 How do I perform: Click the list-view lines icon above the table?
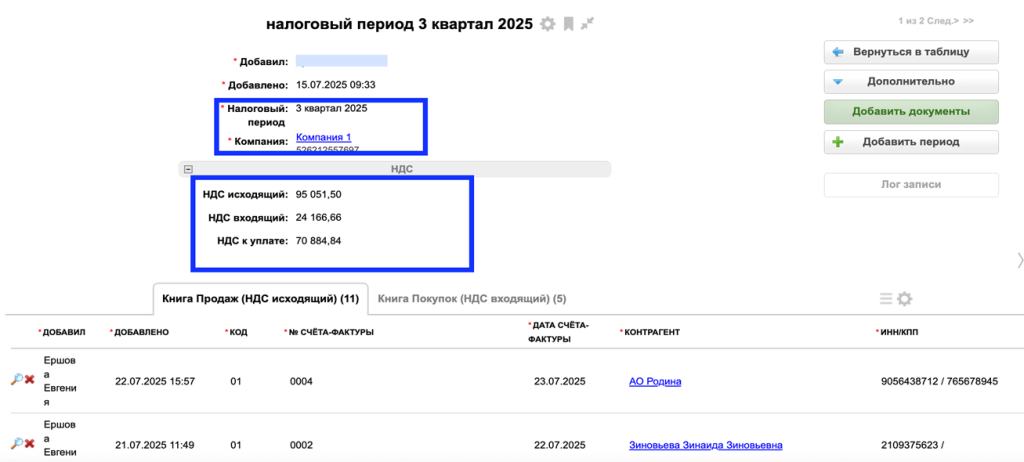point(886,298)
